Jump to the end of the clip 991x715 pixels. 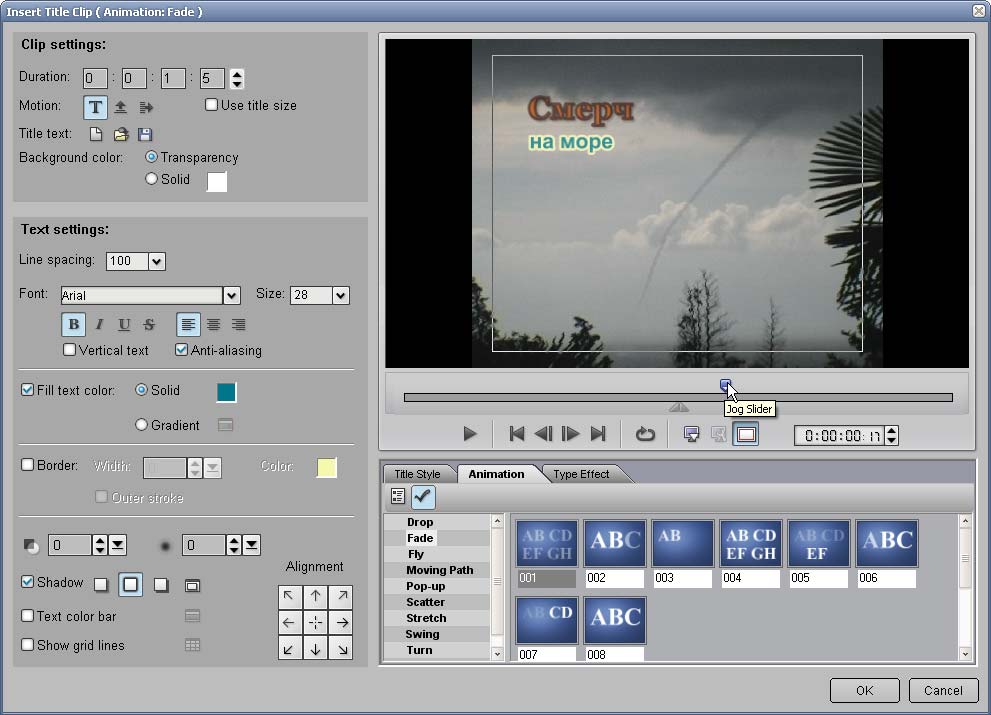598,434
